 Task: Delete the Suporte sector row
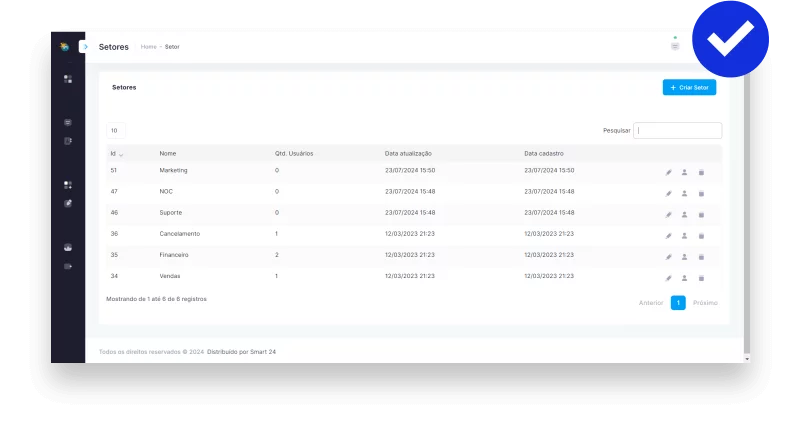point(701,215)
